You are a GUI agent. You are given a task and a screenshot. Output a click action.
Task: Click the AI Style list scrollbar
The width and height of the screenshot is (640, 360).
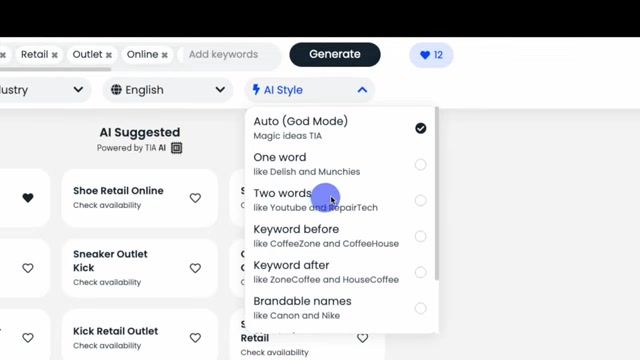437,194
